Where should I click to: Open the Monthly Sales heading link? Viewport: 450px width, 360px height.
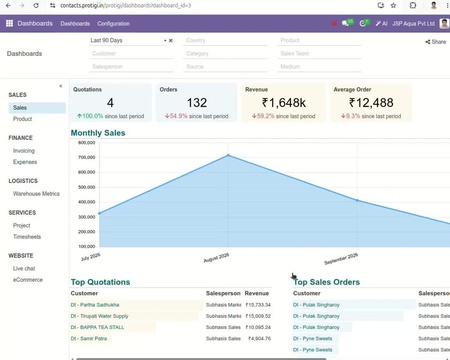pos(98,133)
